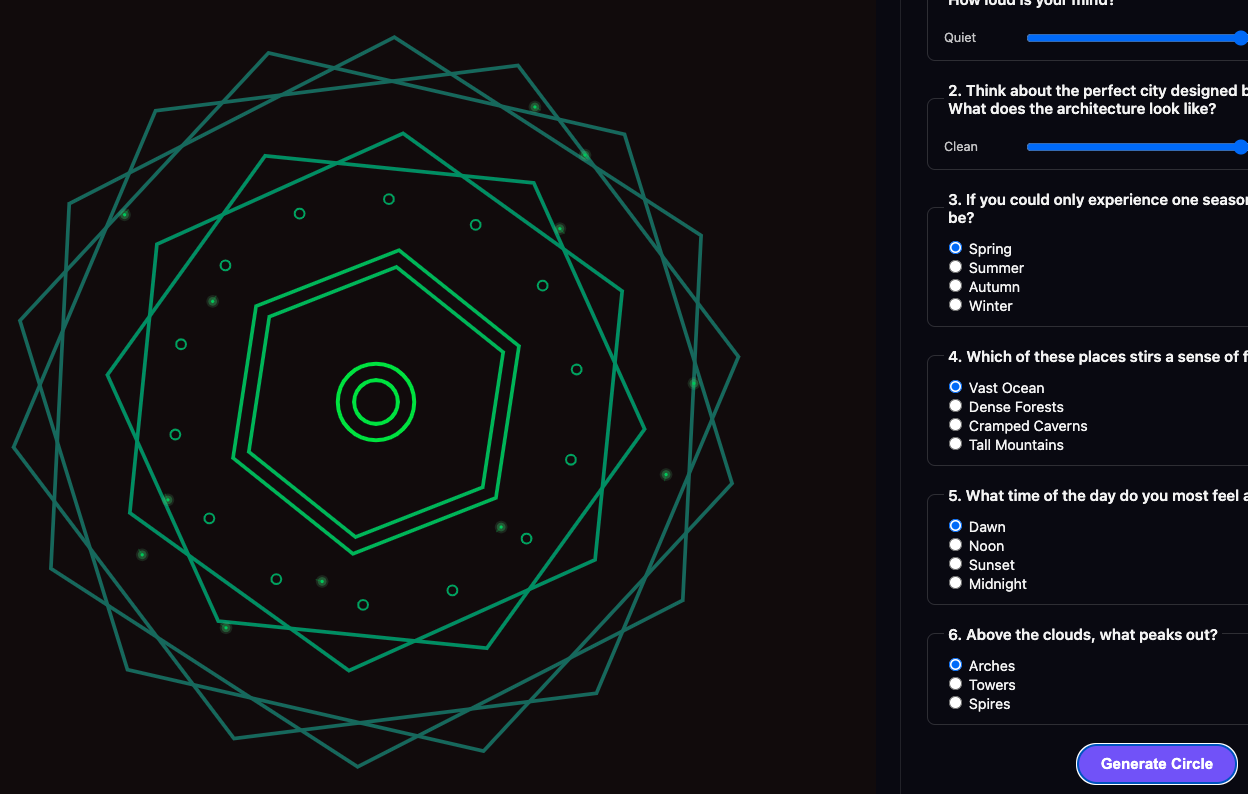Click the center concentric circles of the mandala
This screenshot has width=1248, height=794.
click(x=376, y=402)
